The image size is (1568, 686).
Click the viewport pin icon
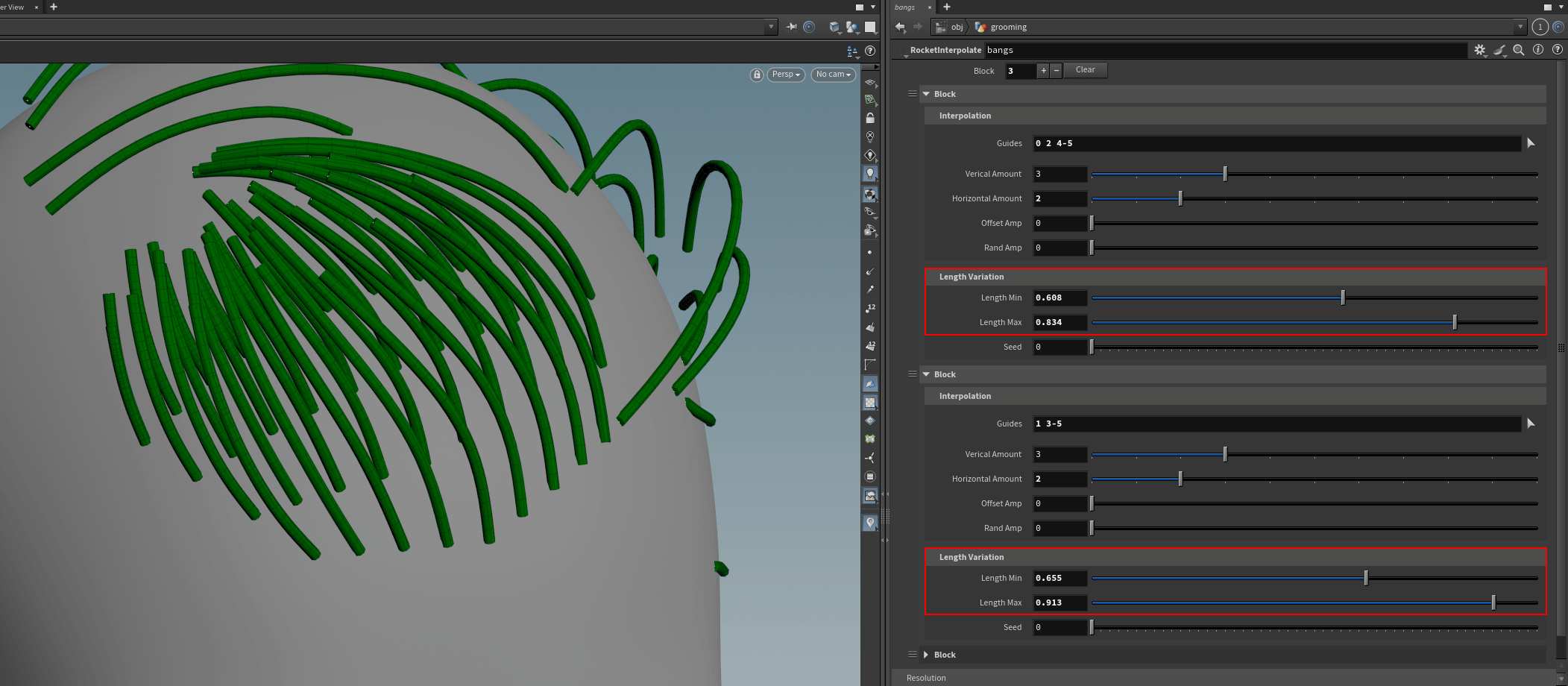tap(791, 27)
